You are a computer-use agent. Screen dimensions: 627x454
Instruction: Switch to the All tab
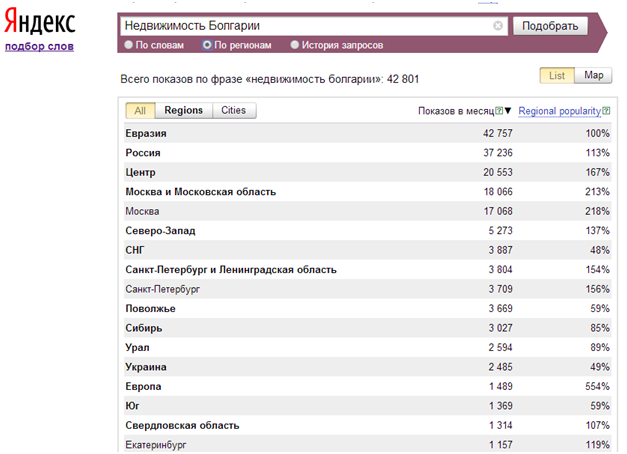(140, 110)
